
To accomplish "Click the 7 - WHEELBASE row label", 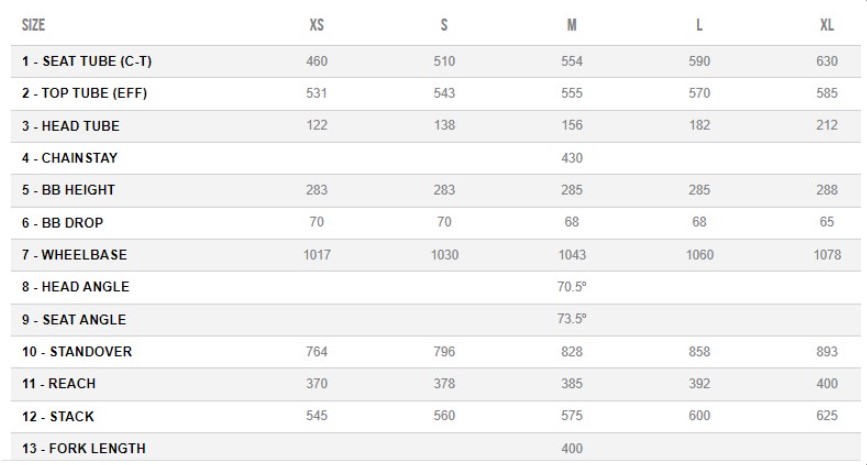I will [75, 254].
